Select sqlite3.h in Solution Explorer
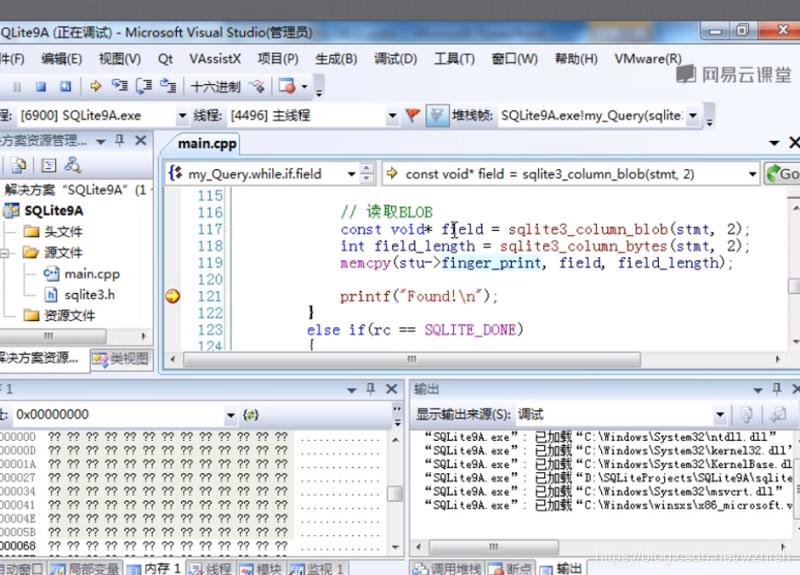The image size is (800, 575). tap(89, 295)
